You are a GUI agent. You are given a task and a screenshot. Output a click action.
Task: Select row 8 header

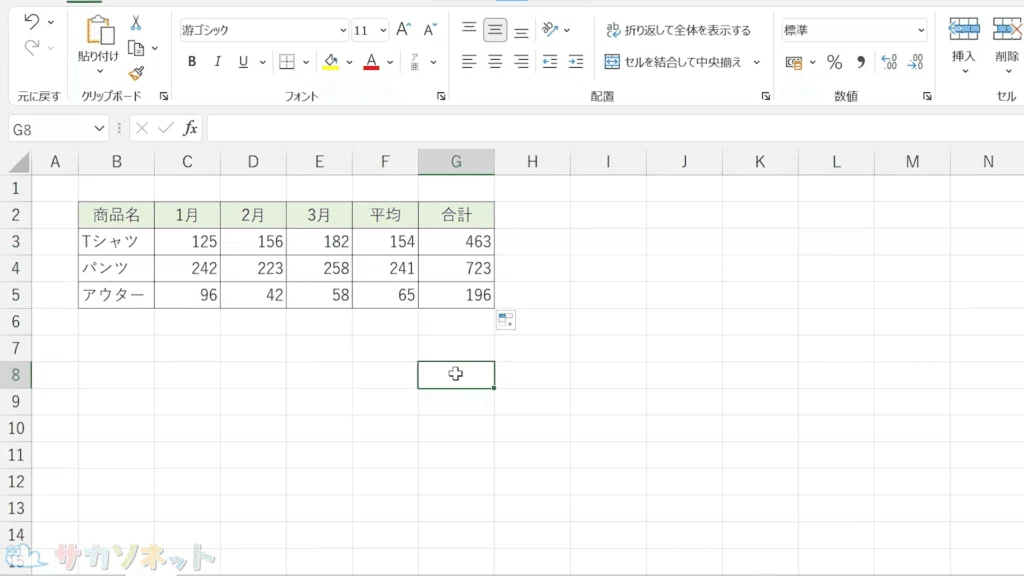[x=16, y=375]
